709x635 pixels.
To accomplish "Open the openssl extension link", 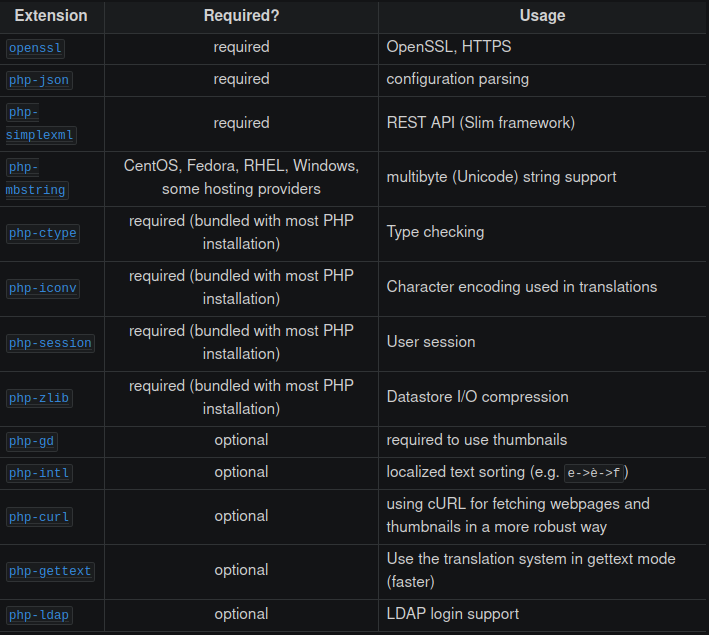I will point(35,48).
